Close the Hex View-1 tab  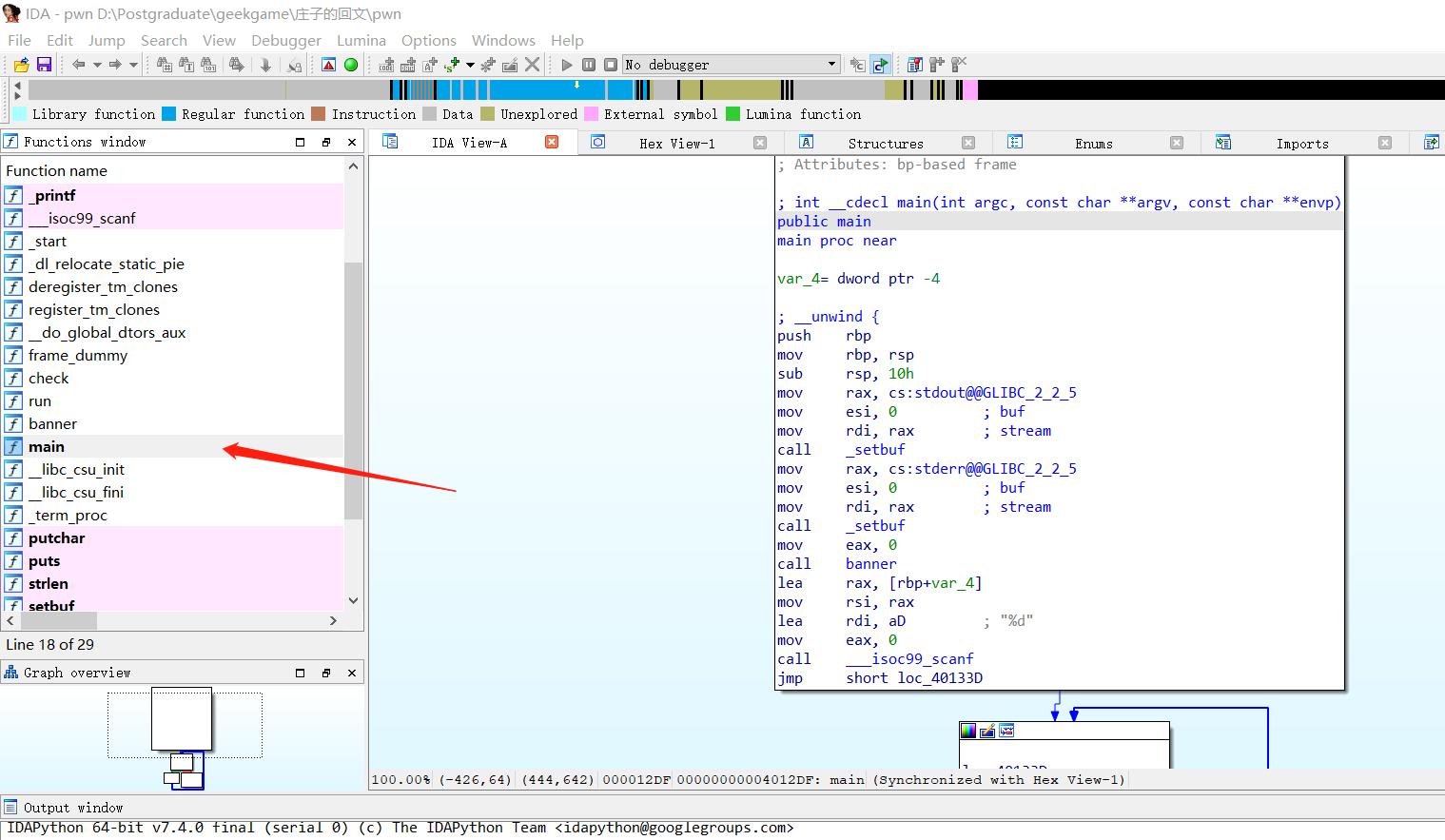760,143
